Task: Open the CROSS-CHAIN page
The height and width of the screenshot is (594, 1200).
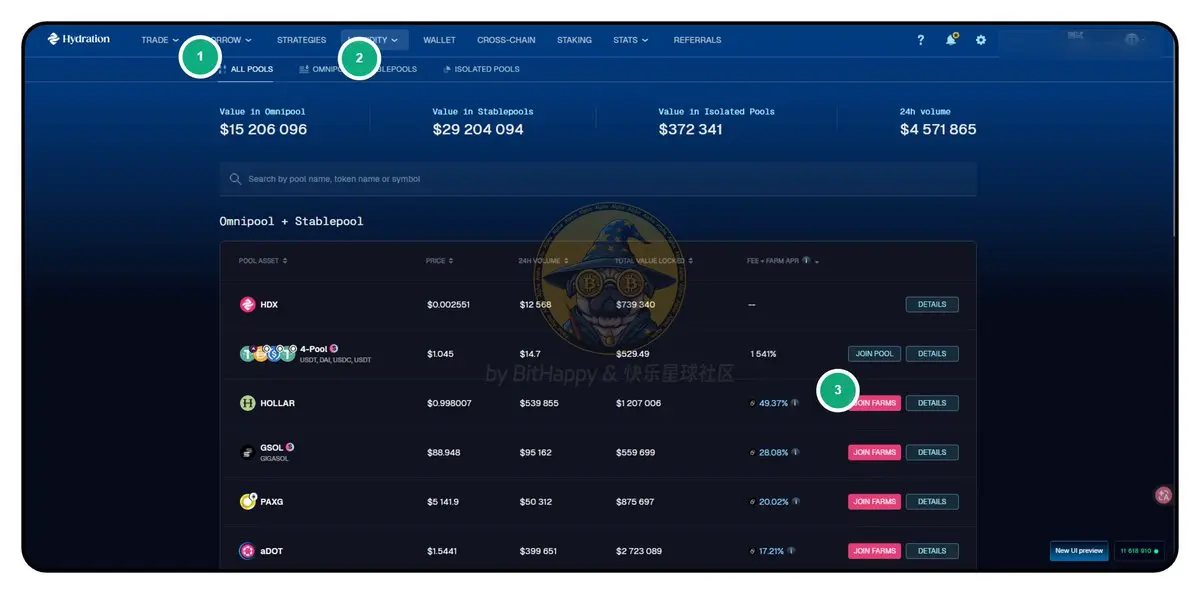Action: [506, 40]
